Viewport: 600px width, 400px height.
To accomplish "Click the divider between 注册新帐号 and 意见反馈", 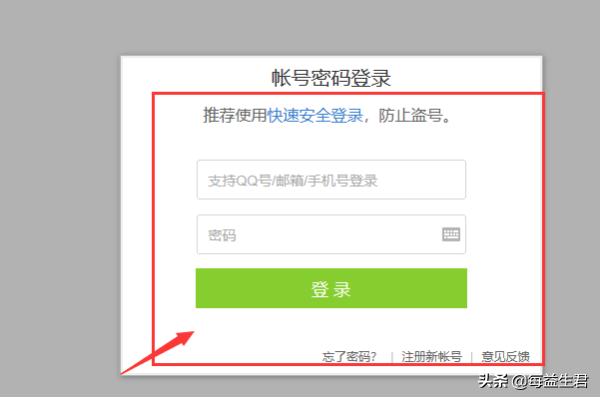I will pos(471,357).
